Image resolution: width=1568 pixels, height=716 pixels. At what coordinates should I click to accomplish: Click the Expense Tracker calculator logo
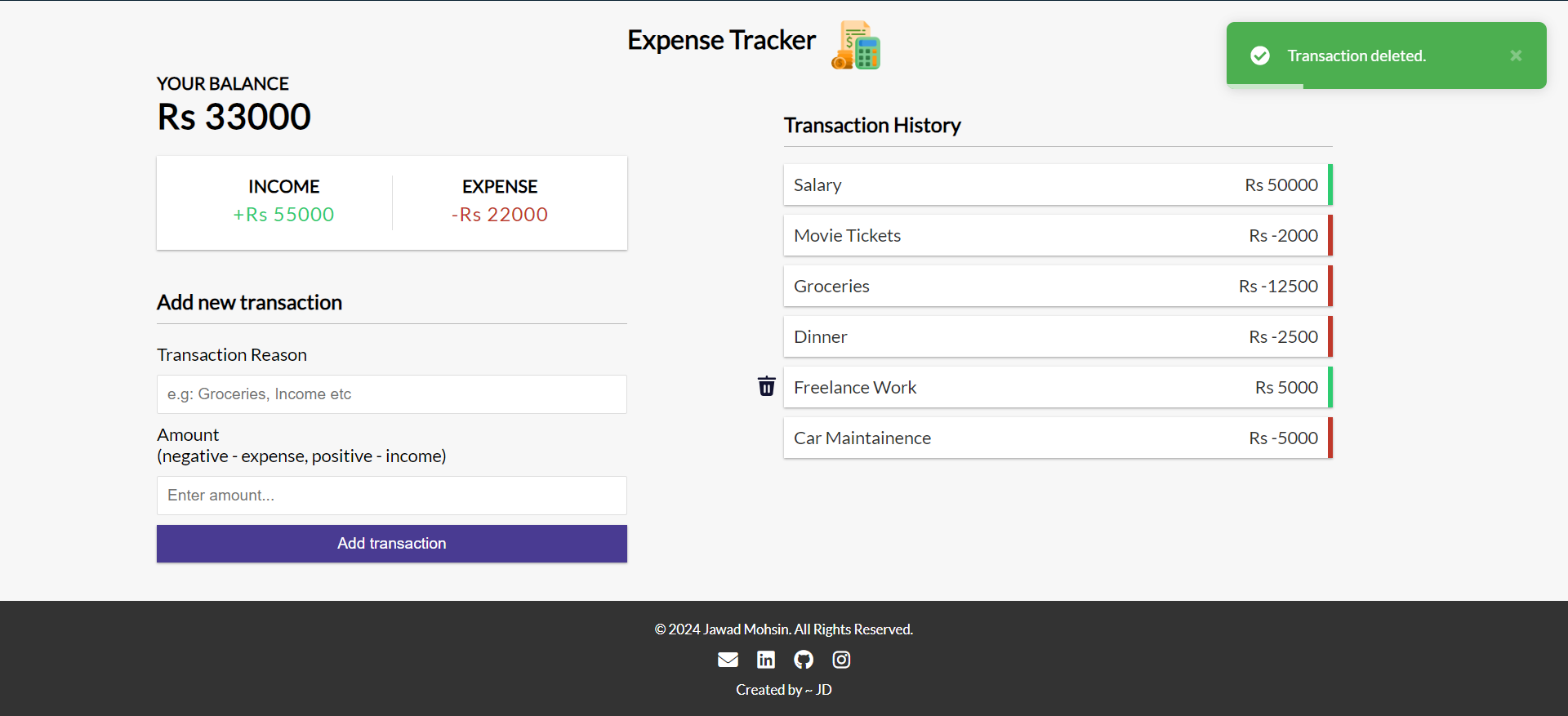coord(856,46)
